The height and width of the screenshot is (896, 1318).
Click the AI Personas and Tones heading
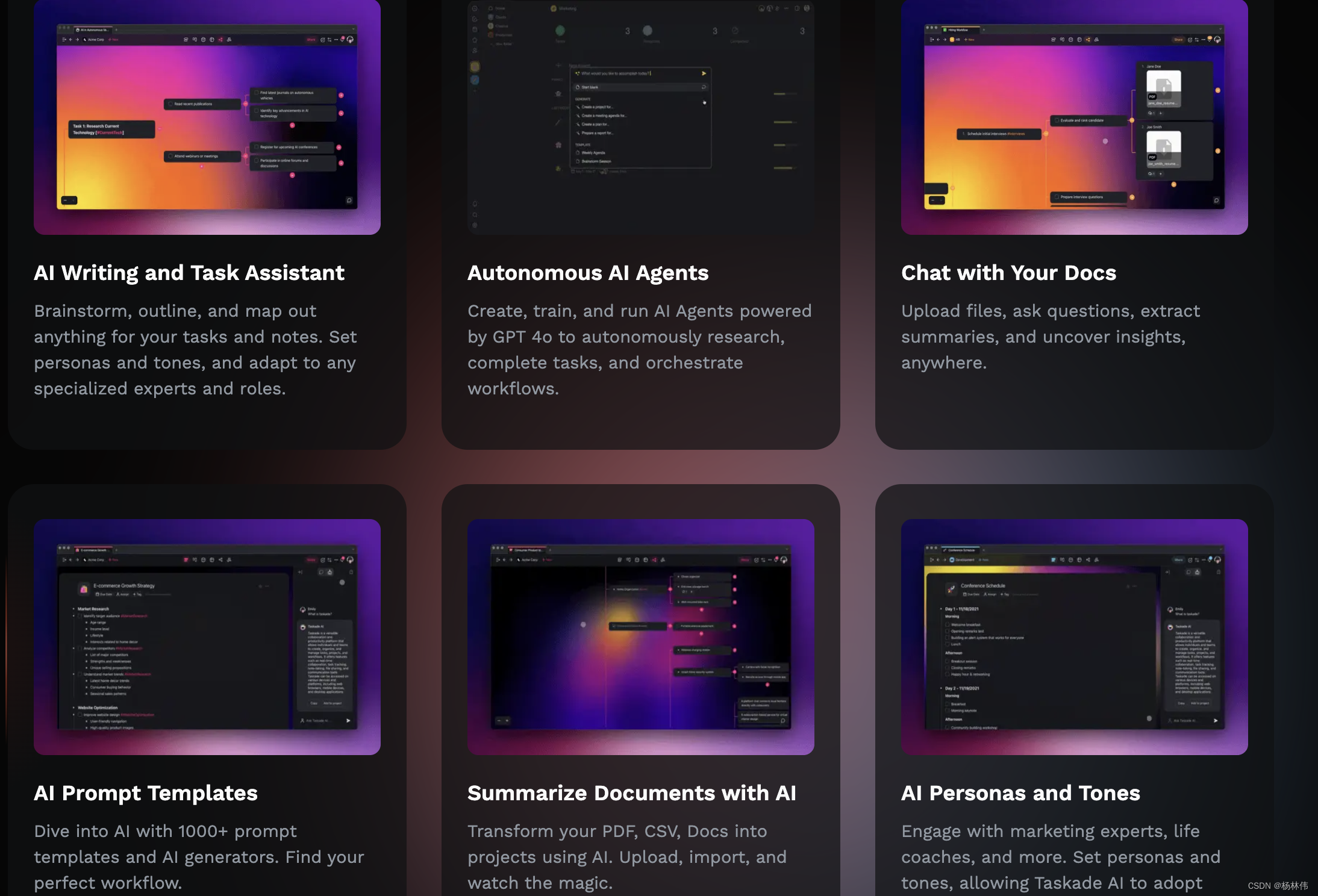point(1020,793)
